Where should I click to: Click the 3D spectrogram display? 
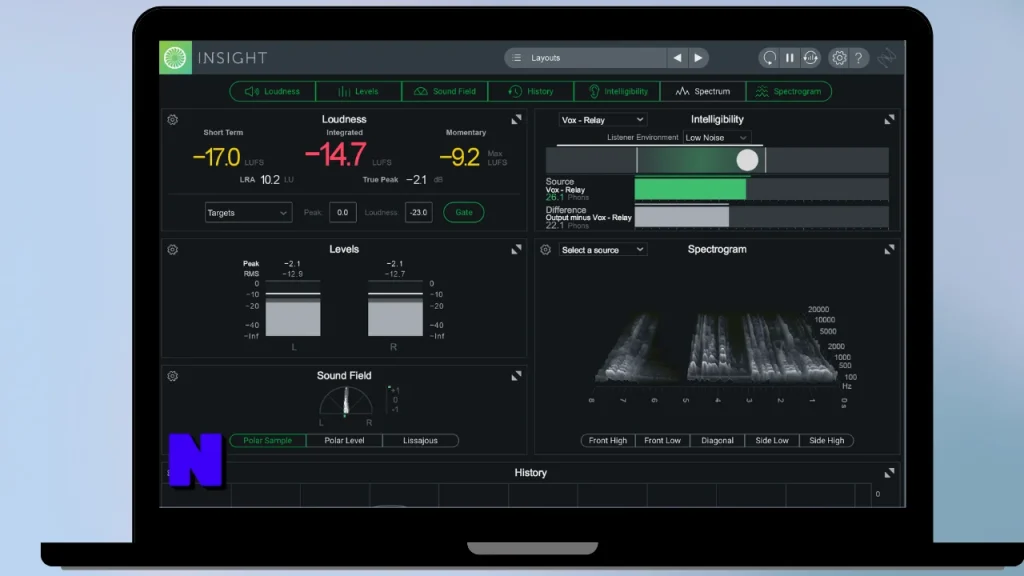pos(716,348)
